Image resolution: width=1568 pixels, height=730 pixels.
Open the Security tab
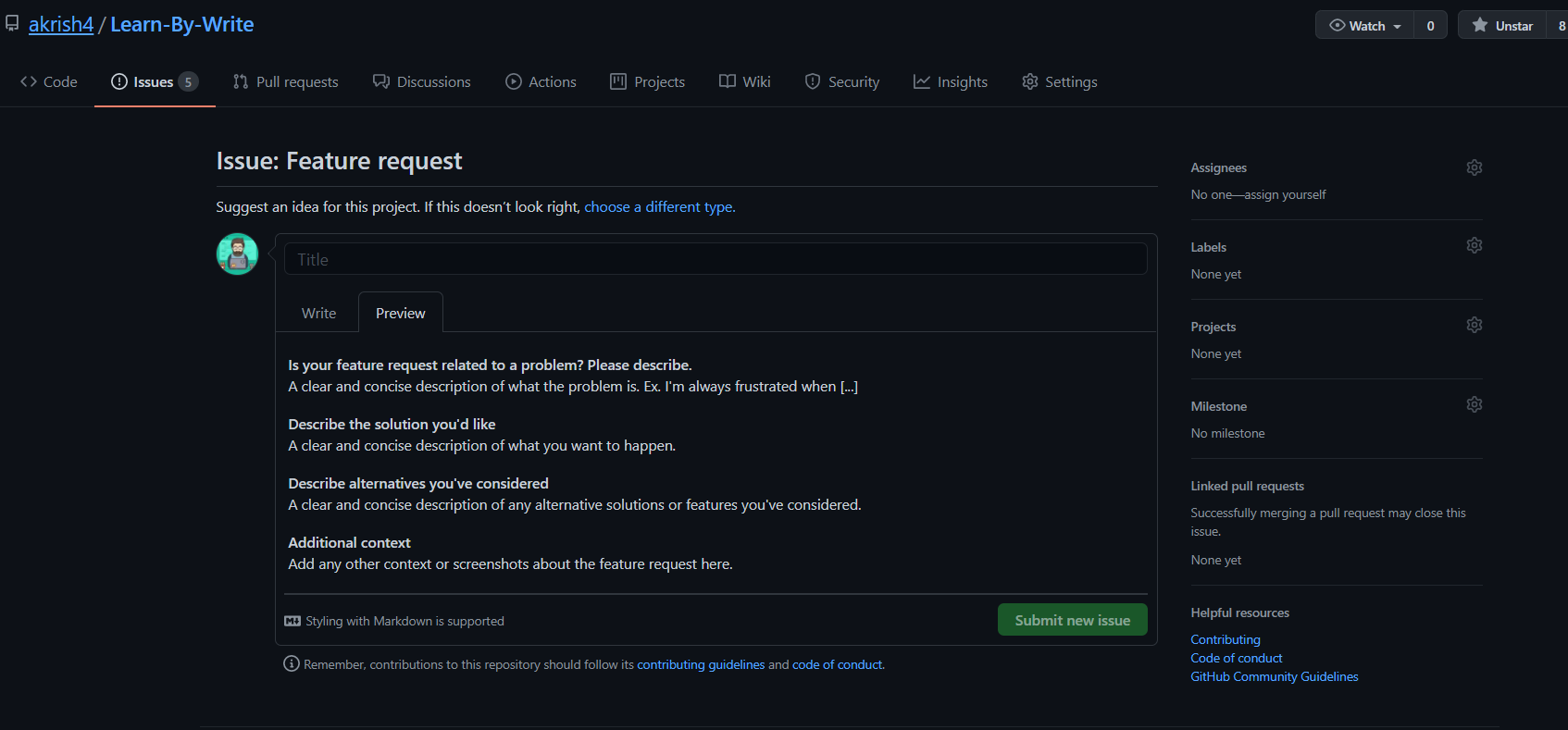point(842,81)
